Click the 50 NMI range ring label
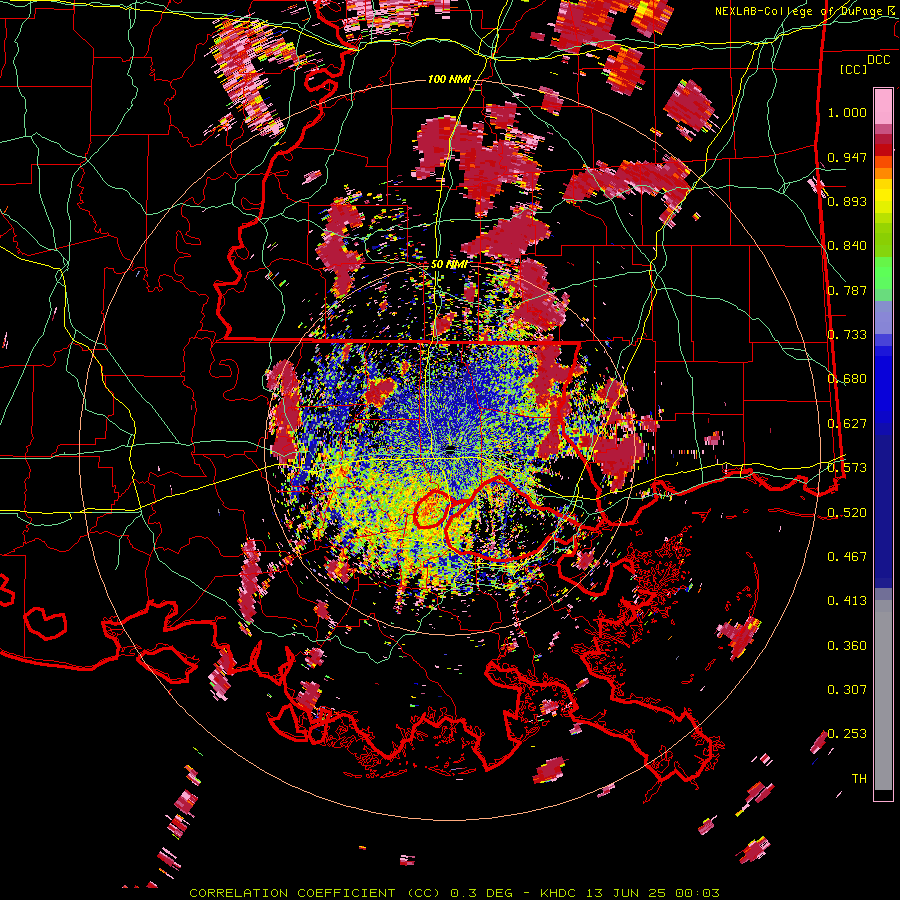Image resolution: width=900 pixels, height=900 pixels. tap(449, 265)
